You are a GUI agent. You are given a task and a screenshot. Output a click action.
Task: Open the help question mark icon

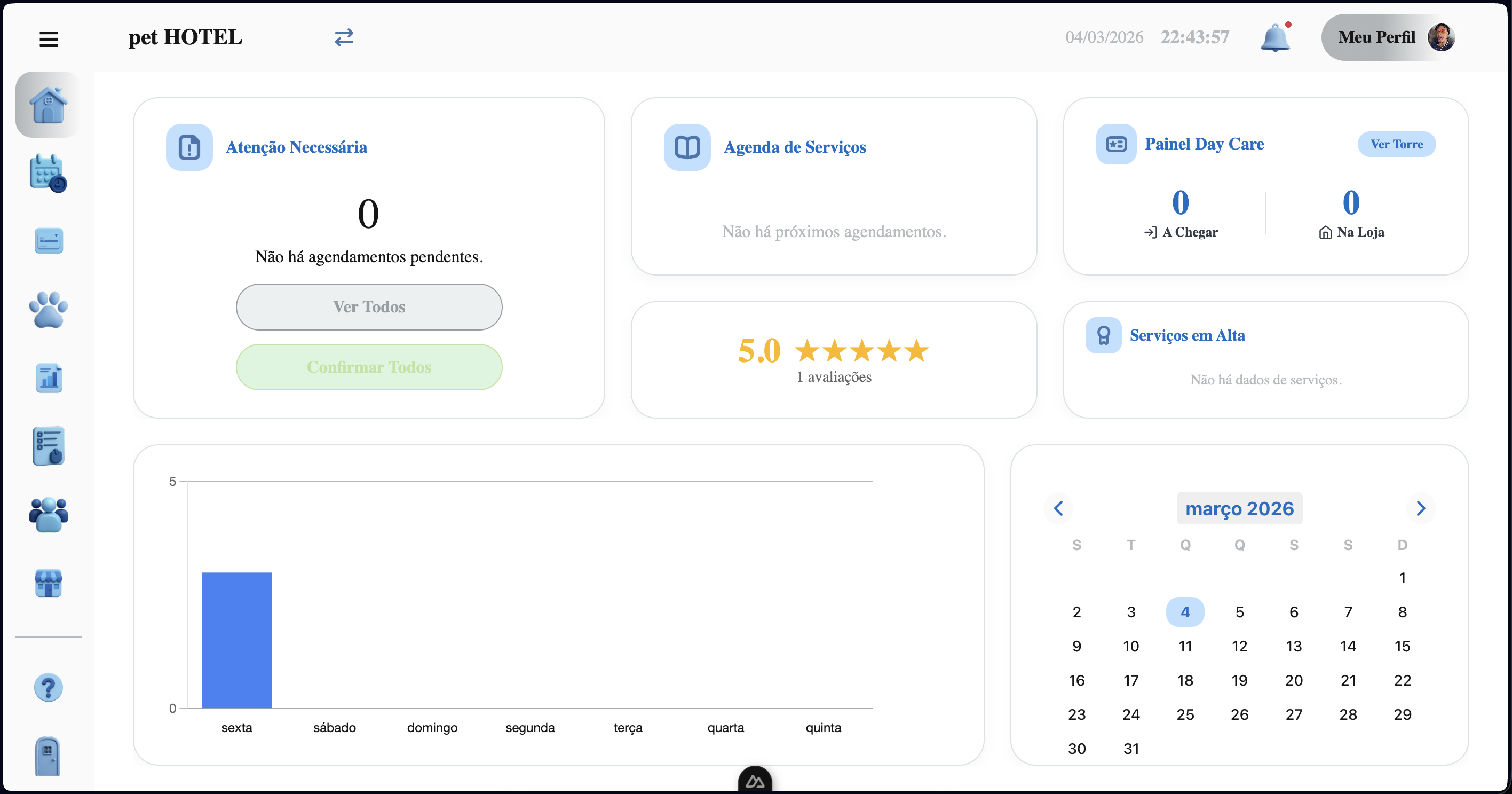coord(48,687)
